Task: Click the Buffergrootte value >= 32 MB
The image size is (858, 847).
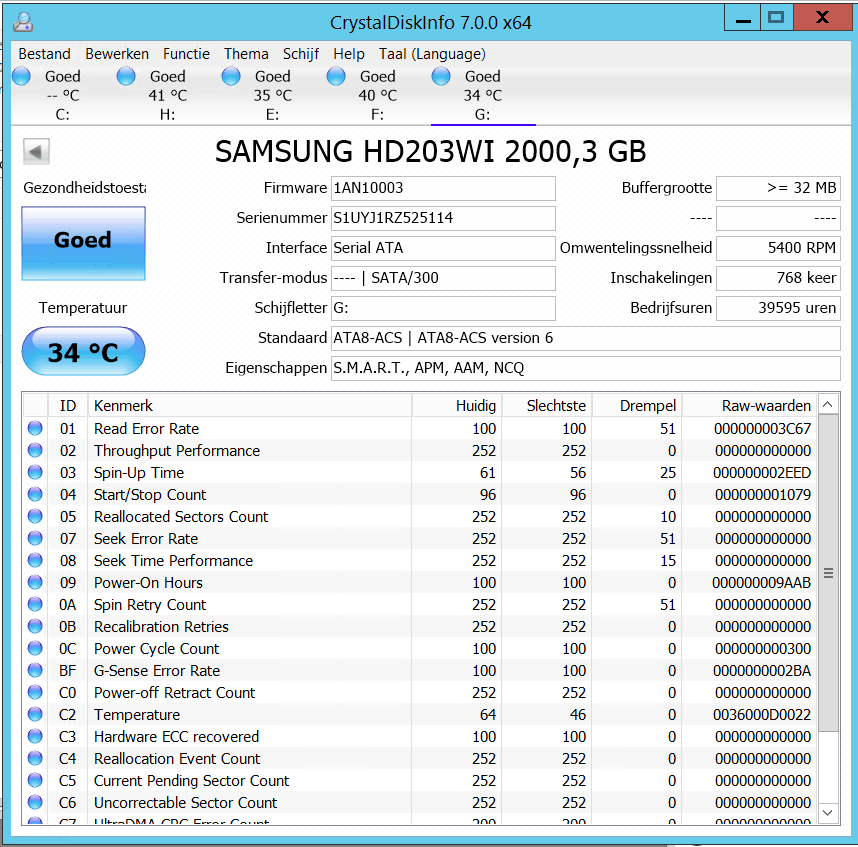Action: [778, 188]
